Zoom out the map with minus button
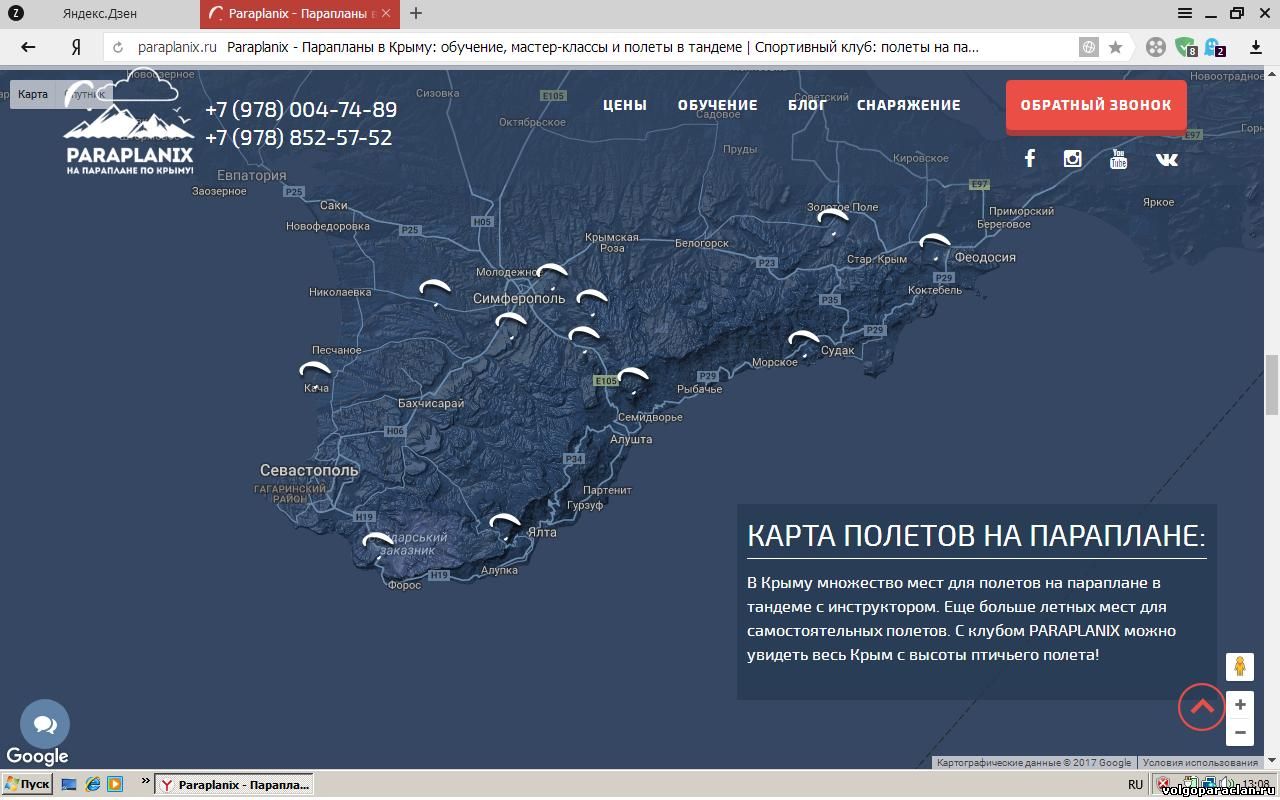Image resolution: width=1280 pixels, height=800 pixels. (1240, 732)
